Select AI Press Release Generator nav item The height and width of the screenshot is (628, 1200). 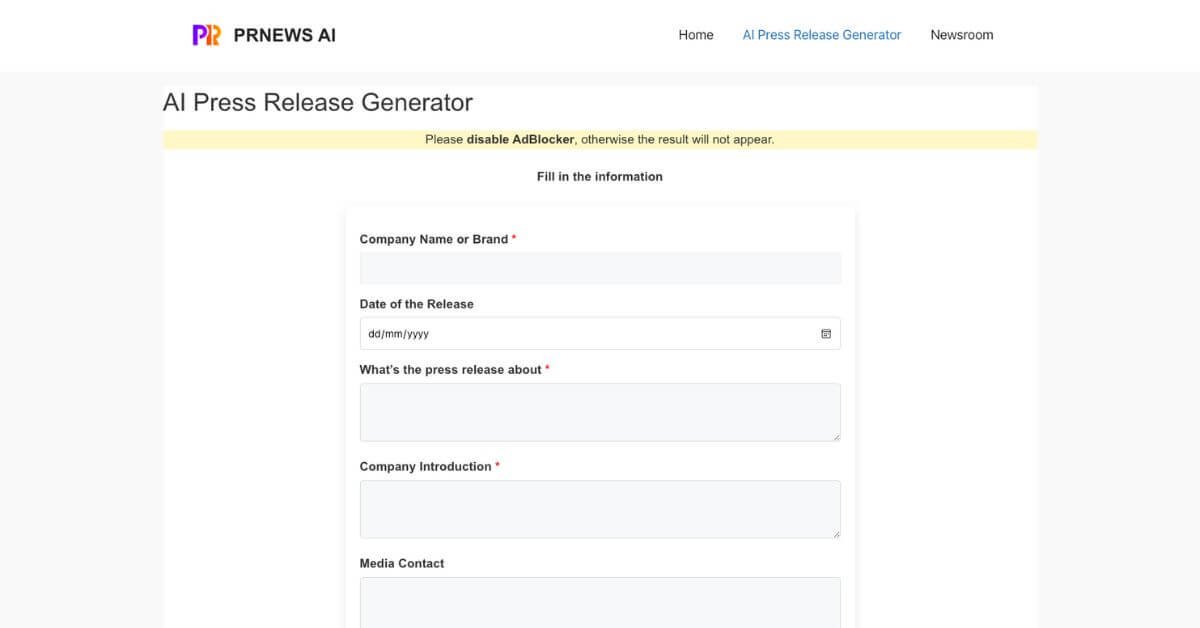[821, 35]
